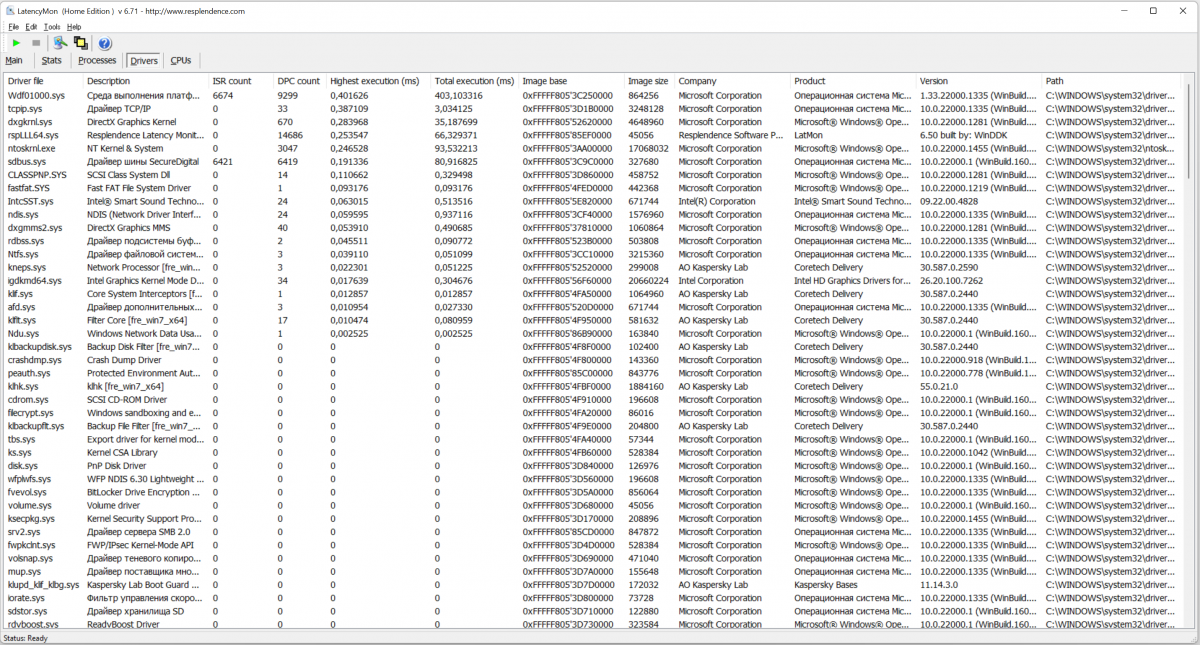1200x645 pixels.
Task: Select the peauth.sys driver row
Action: click(x=593, y=373)
